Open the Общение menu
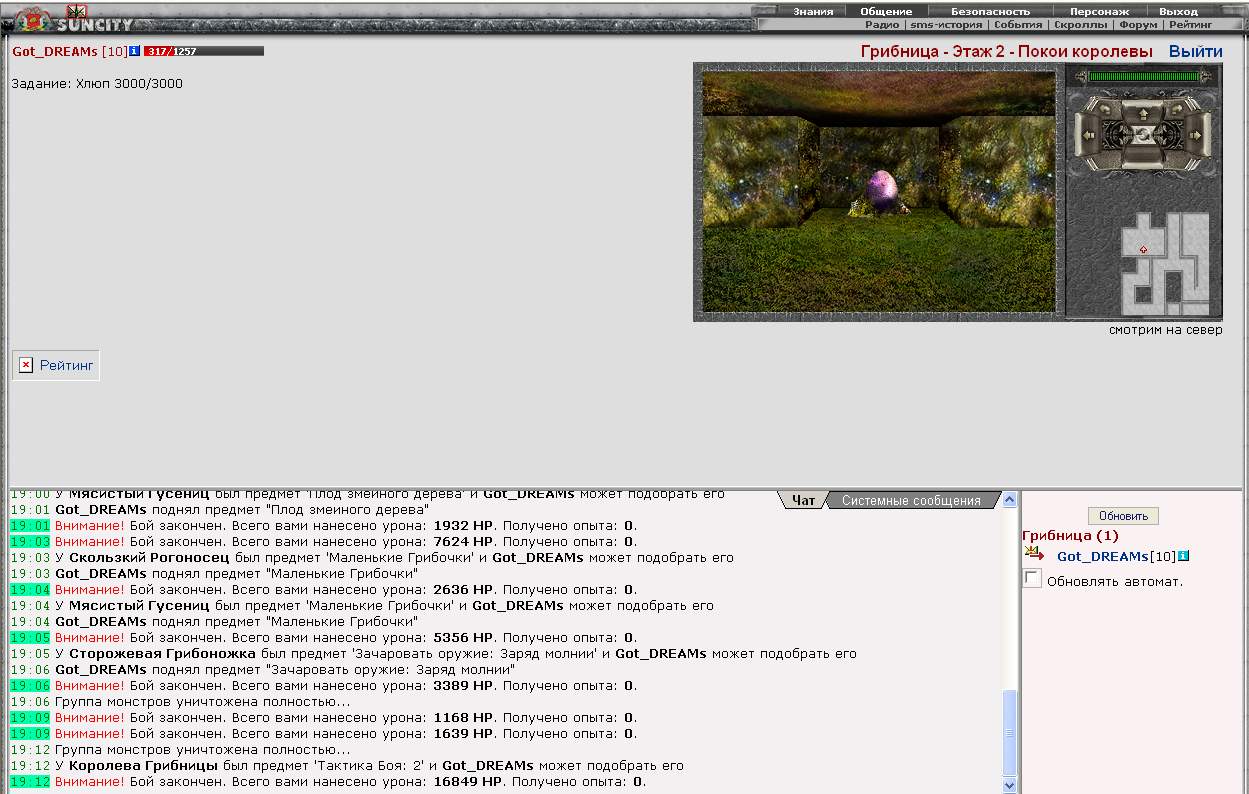1249x794 pixels. coord(886,11)
